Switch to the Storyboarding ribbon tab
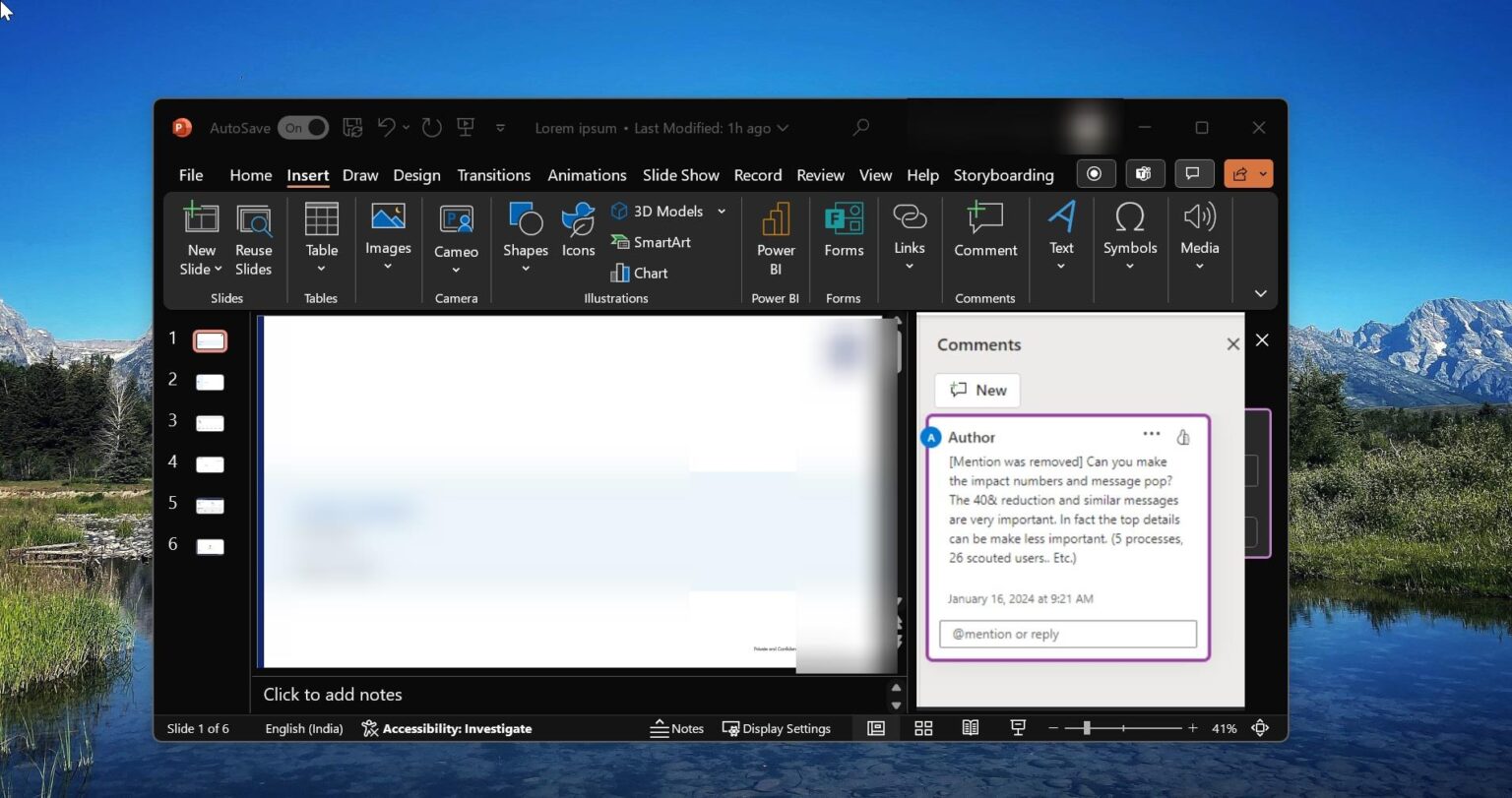This screenshot has height=798, width=1512. click(x=1003, y=175)
